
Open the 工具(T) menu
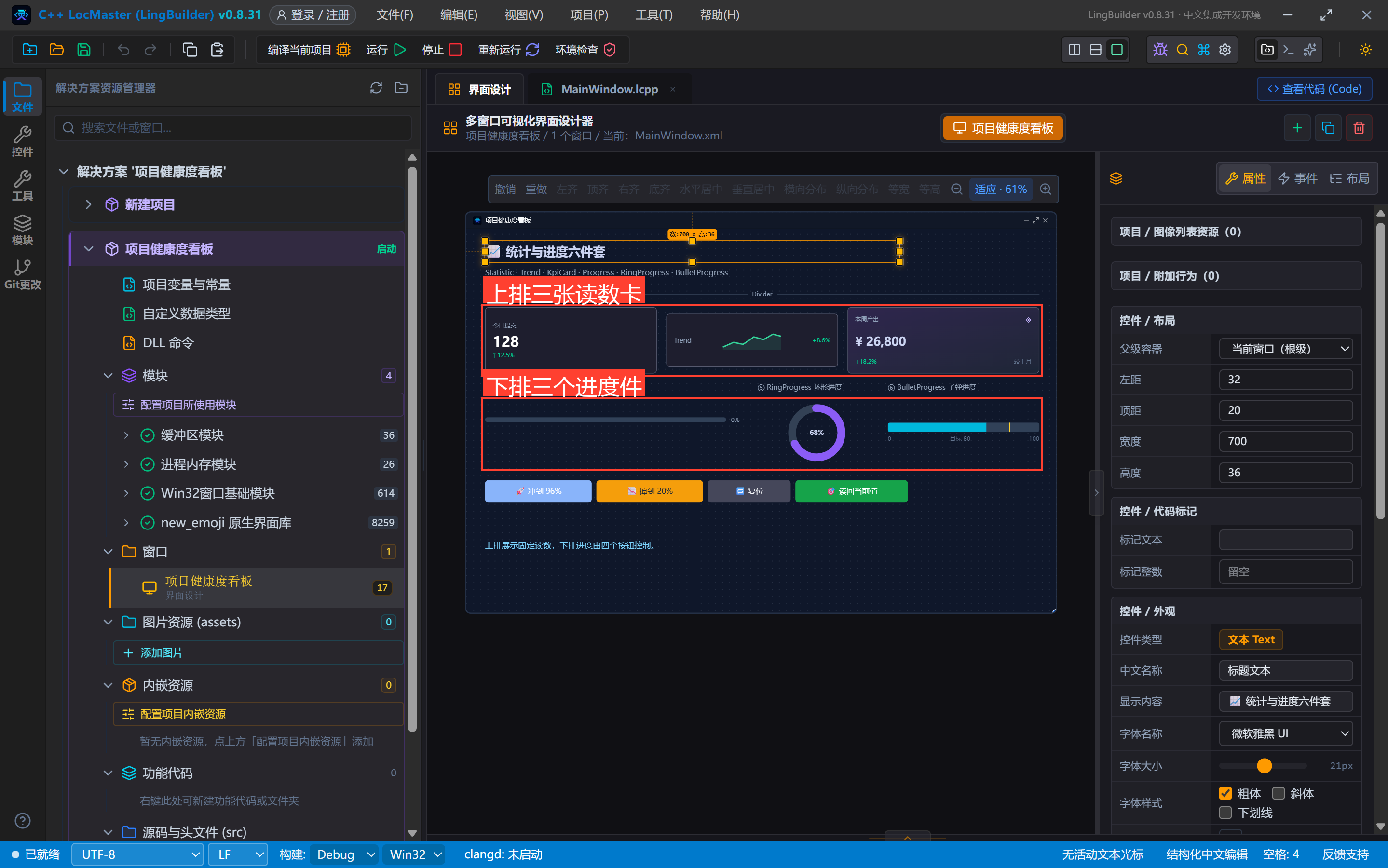coord(654,15)
